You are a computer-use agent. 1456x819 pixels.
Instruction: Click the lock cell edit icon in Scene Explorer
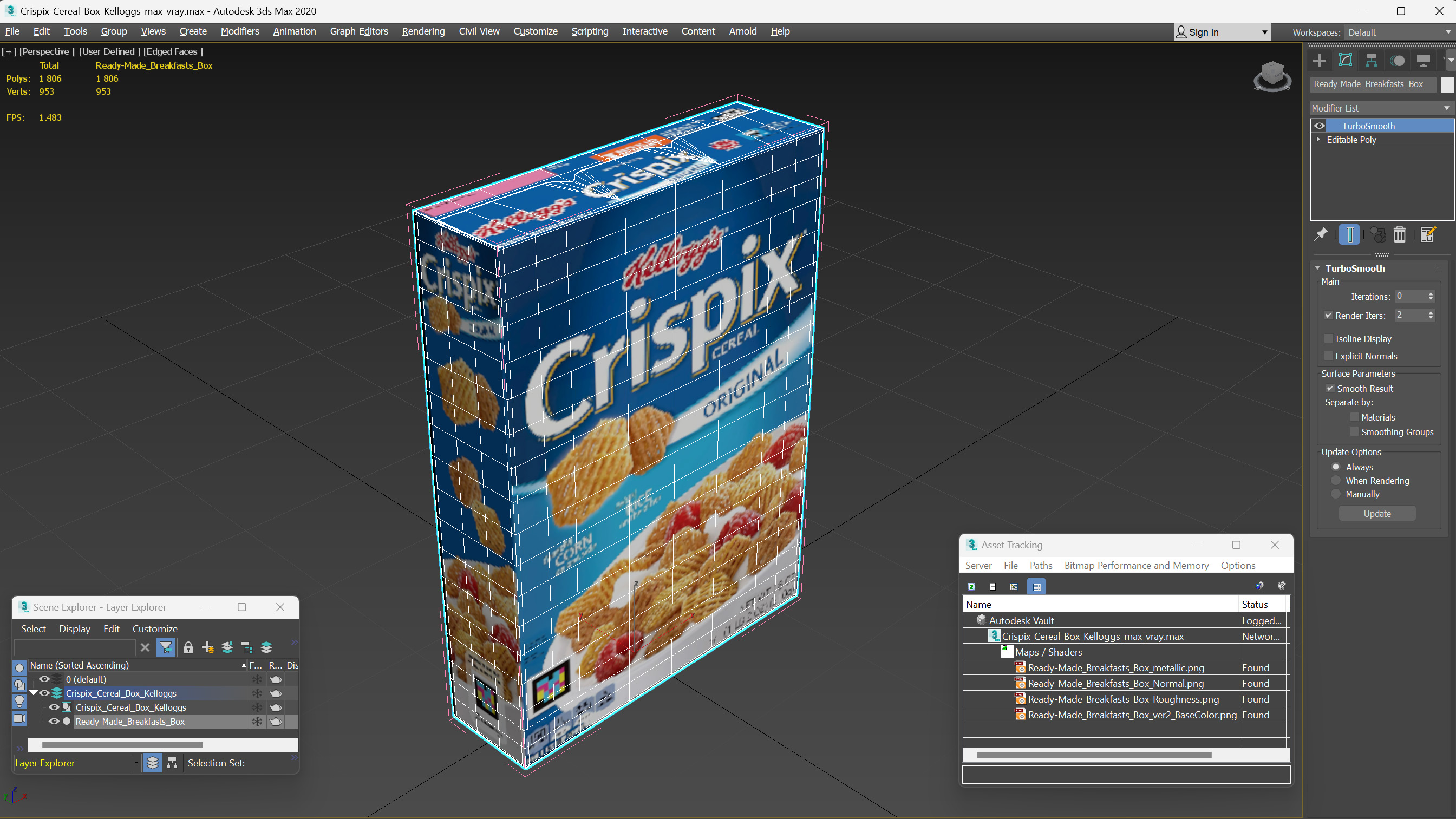click(x=188, y=648)
